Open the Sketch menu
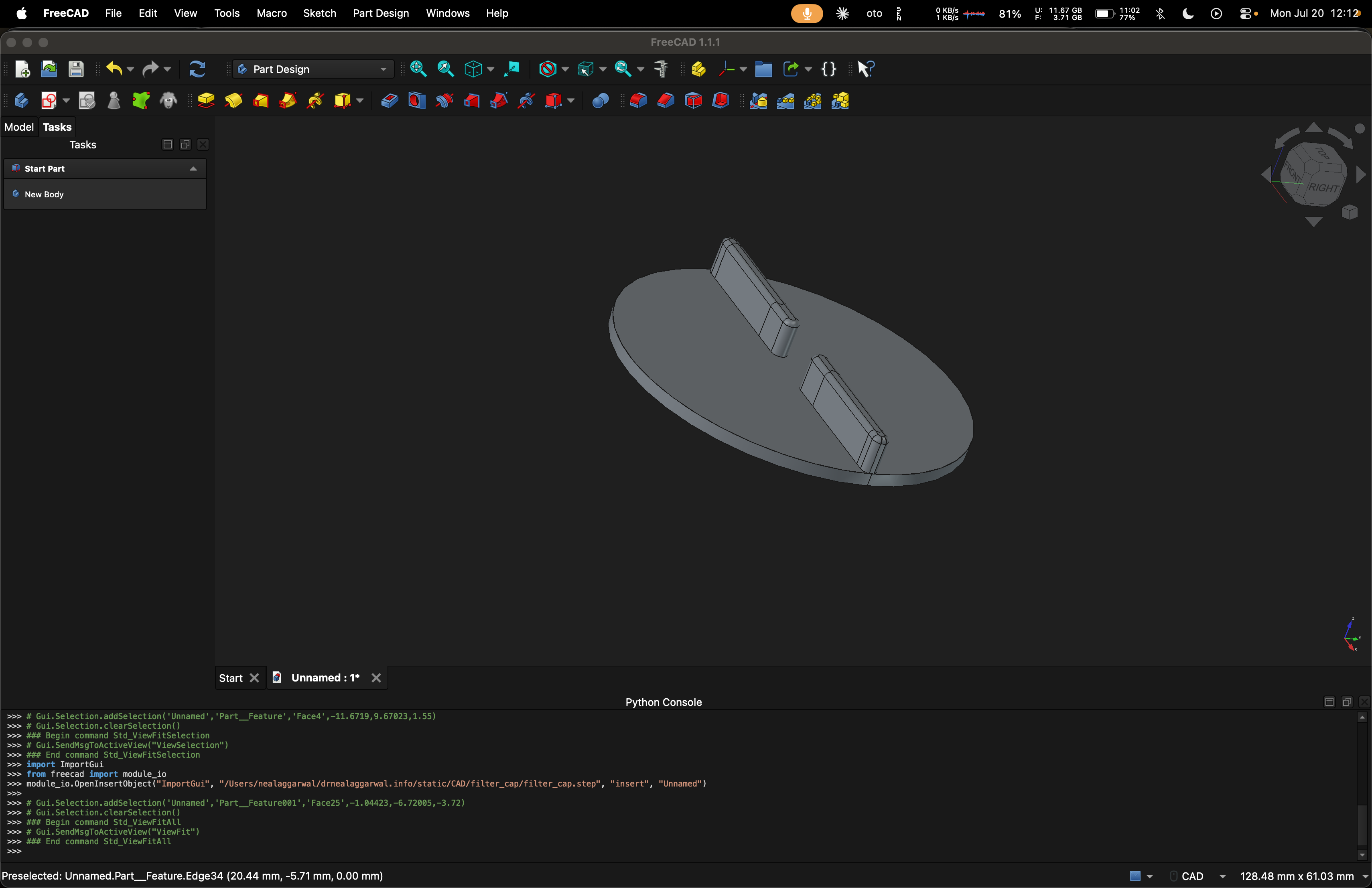Image resolution: width=1372 pixels, height=888 pixels. [x=319, y=13]
